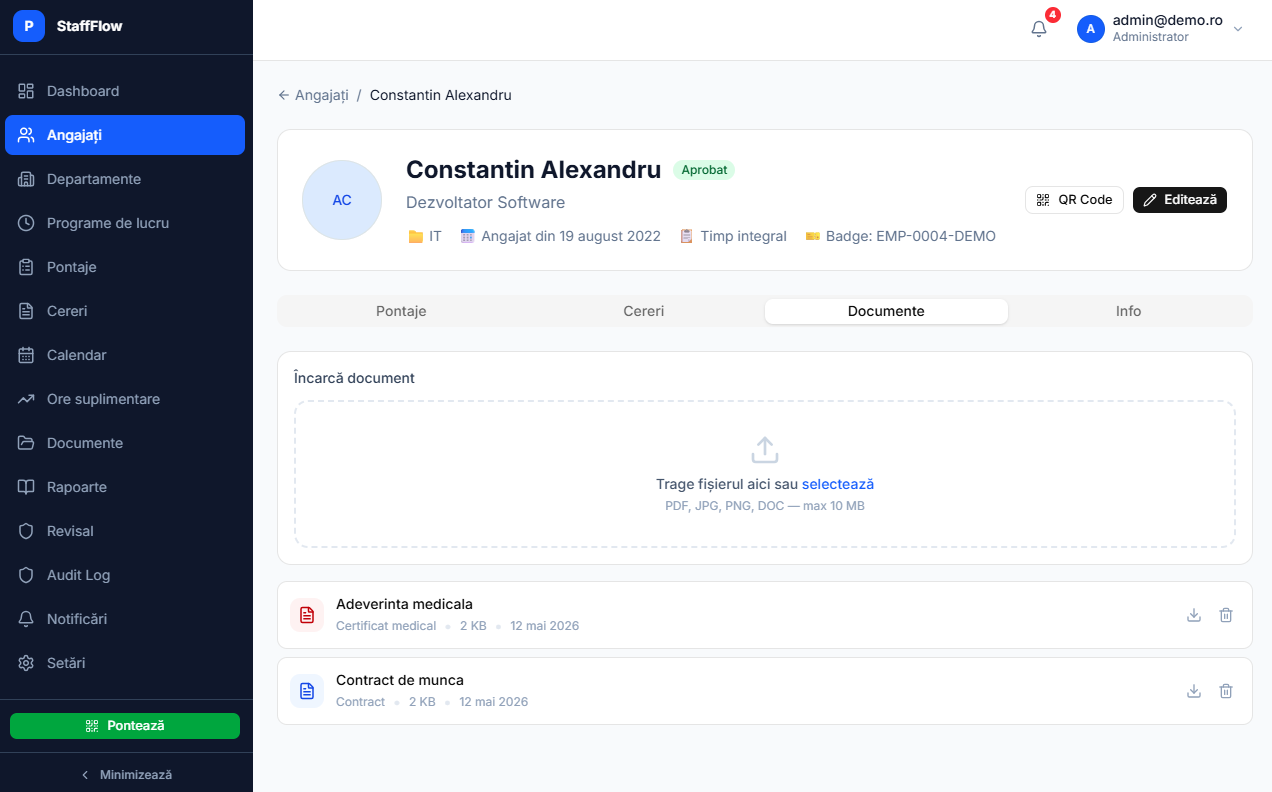Screen dimensions: 1272x792
Task: Click the AC employee avatar
Action: point(342,200)
